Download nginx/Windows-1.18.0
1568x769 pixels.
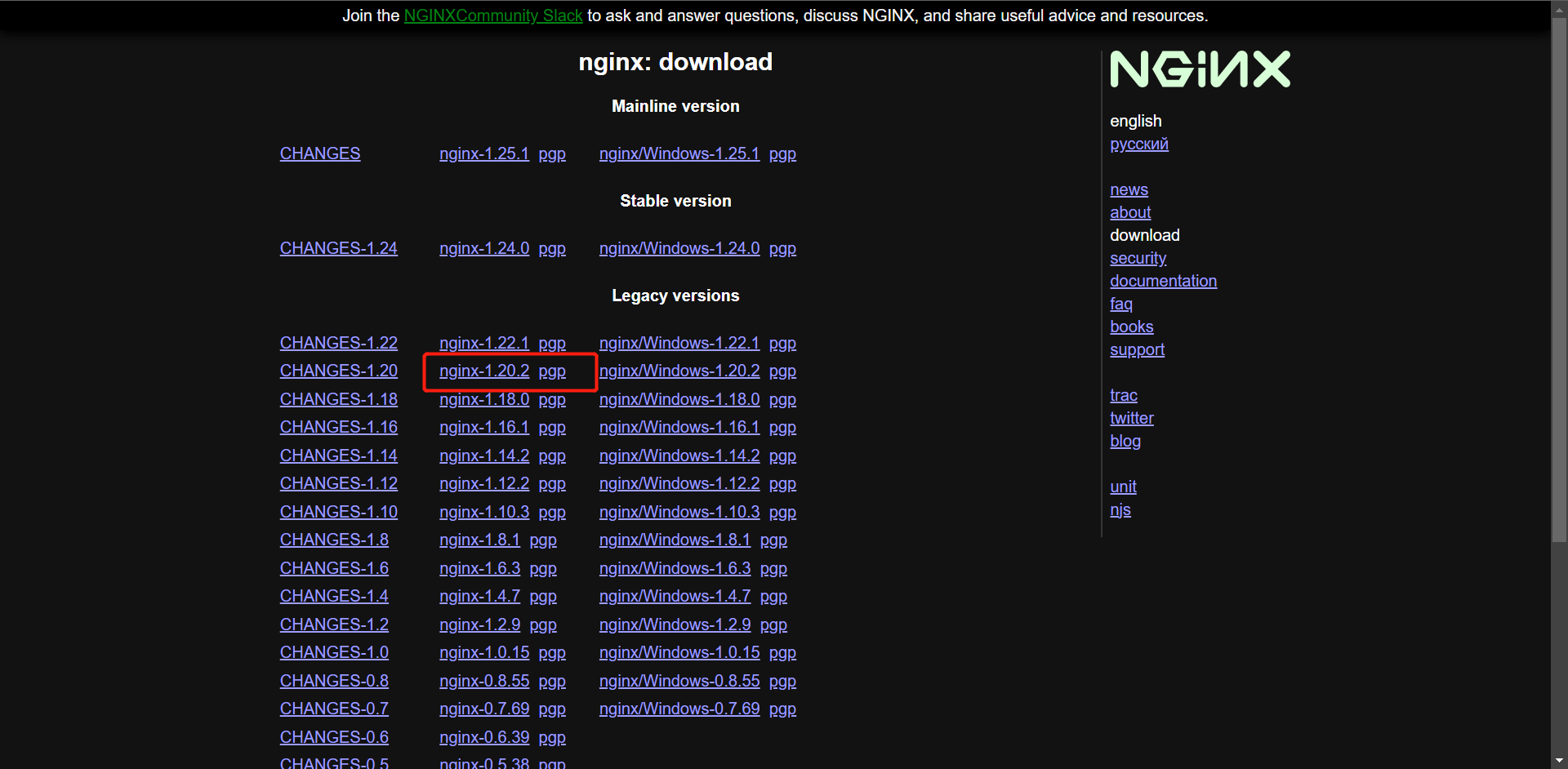pos(679,399)
